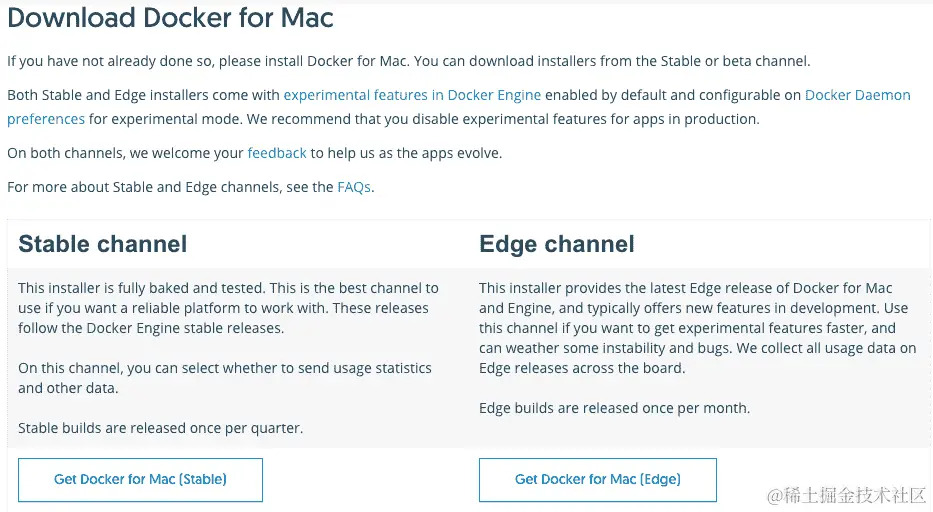Click the sentence about quarterly Stable builds

pyautogui.click(x=160, y=428)
